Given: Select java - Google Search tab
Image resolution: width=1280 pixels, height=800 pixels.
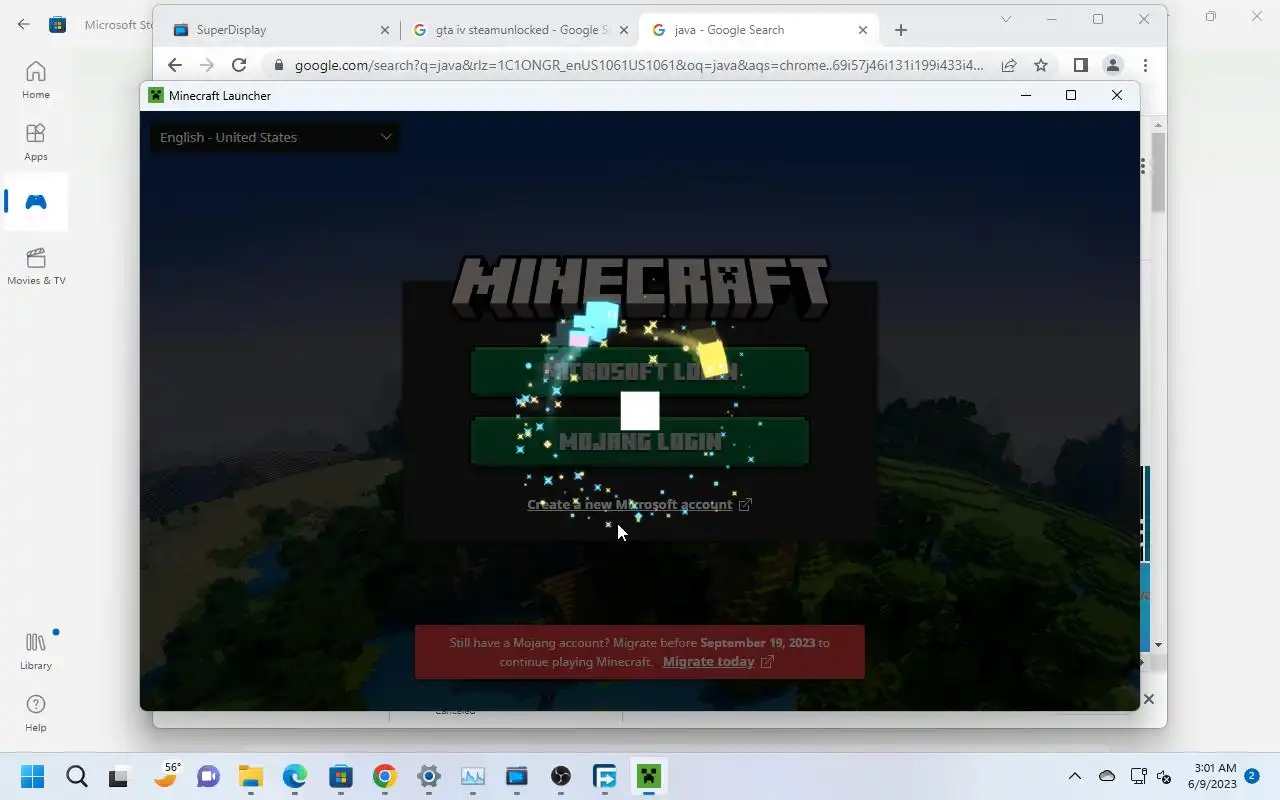Looking at the screenshot, I should tap(760, 30).
